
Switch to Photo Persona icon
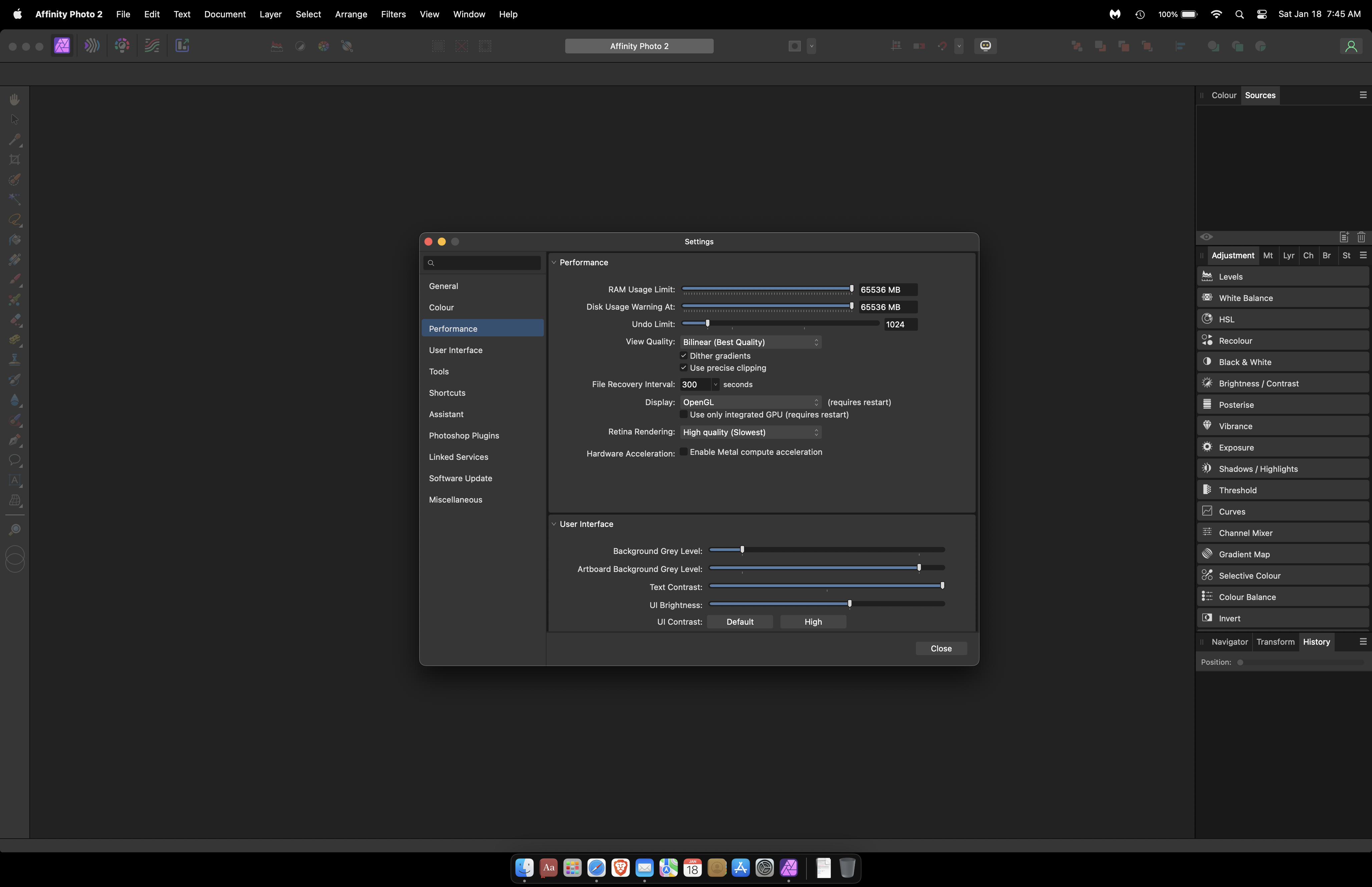[x=62, y=45]
